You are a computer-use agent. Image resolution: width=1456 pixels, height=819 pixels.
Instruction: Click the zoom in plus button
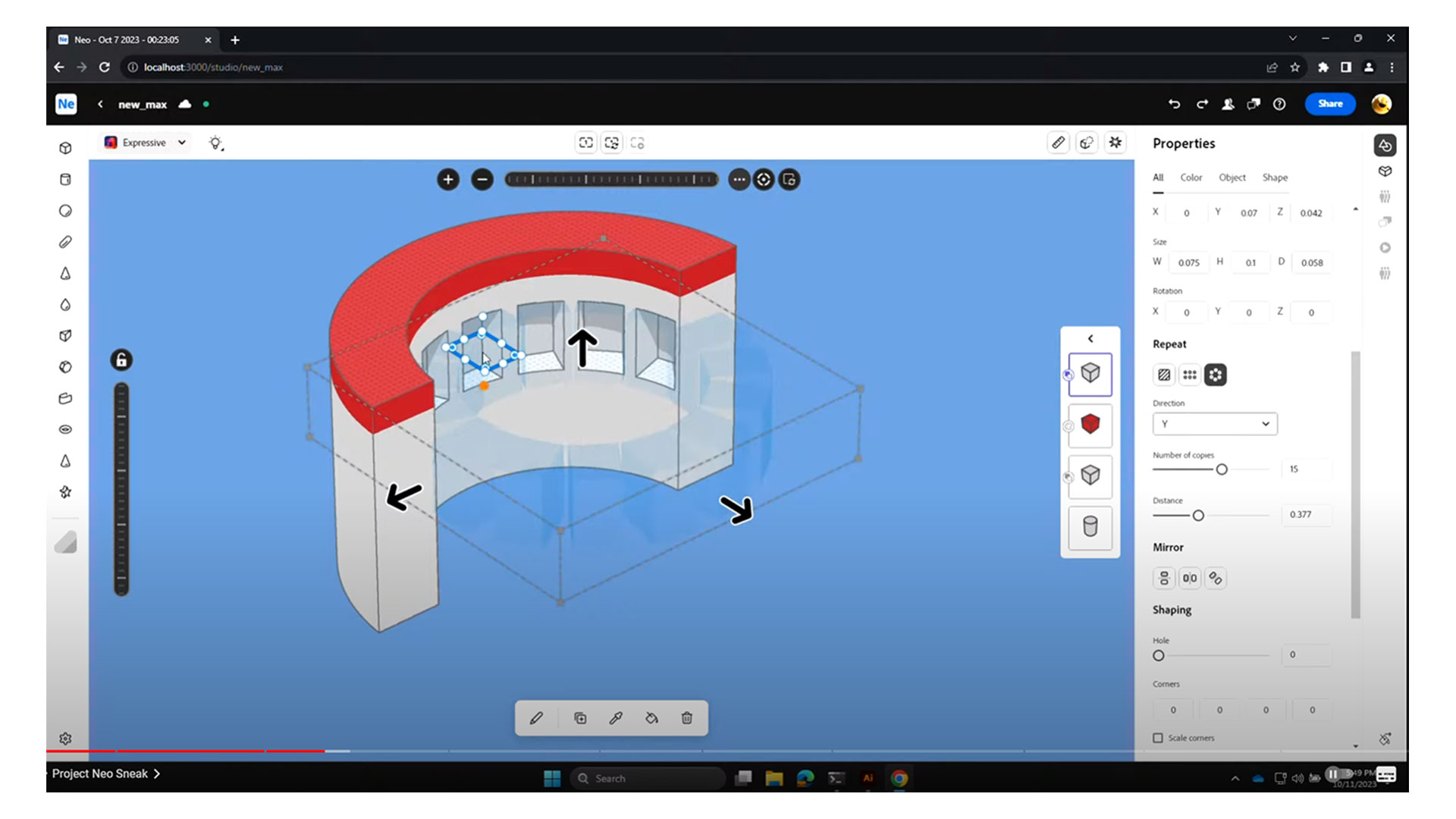(448, 180)
